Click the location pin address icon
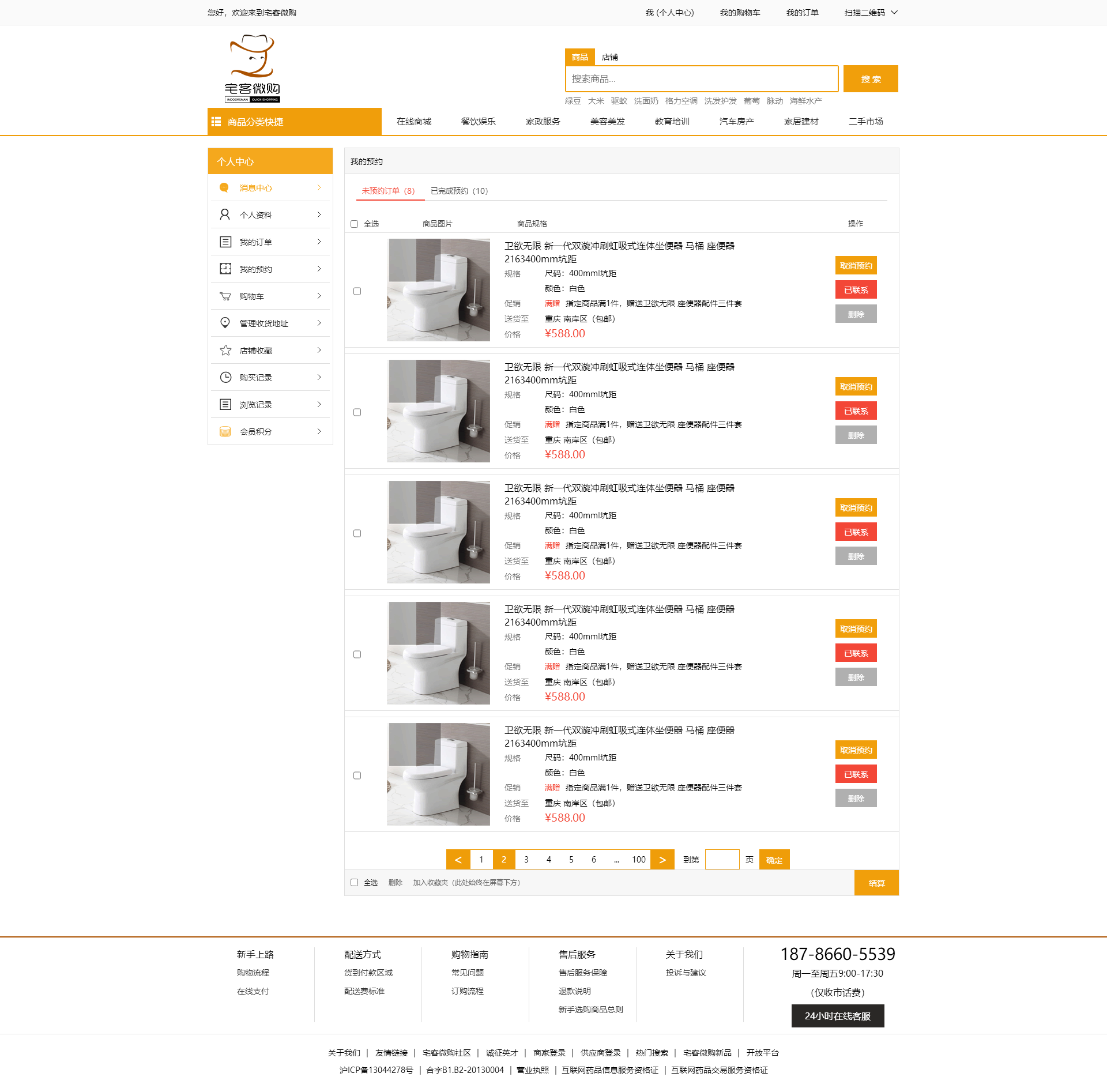The image size is (1107, 1092). (225, 323)
